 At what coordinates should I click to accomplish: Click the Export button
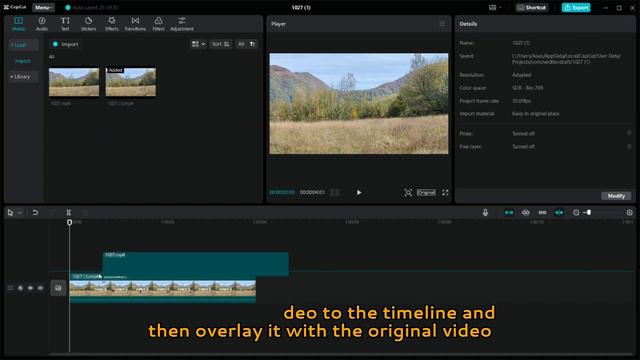pos(576,7)
